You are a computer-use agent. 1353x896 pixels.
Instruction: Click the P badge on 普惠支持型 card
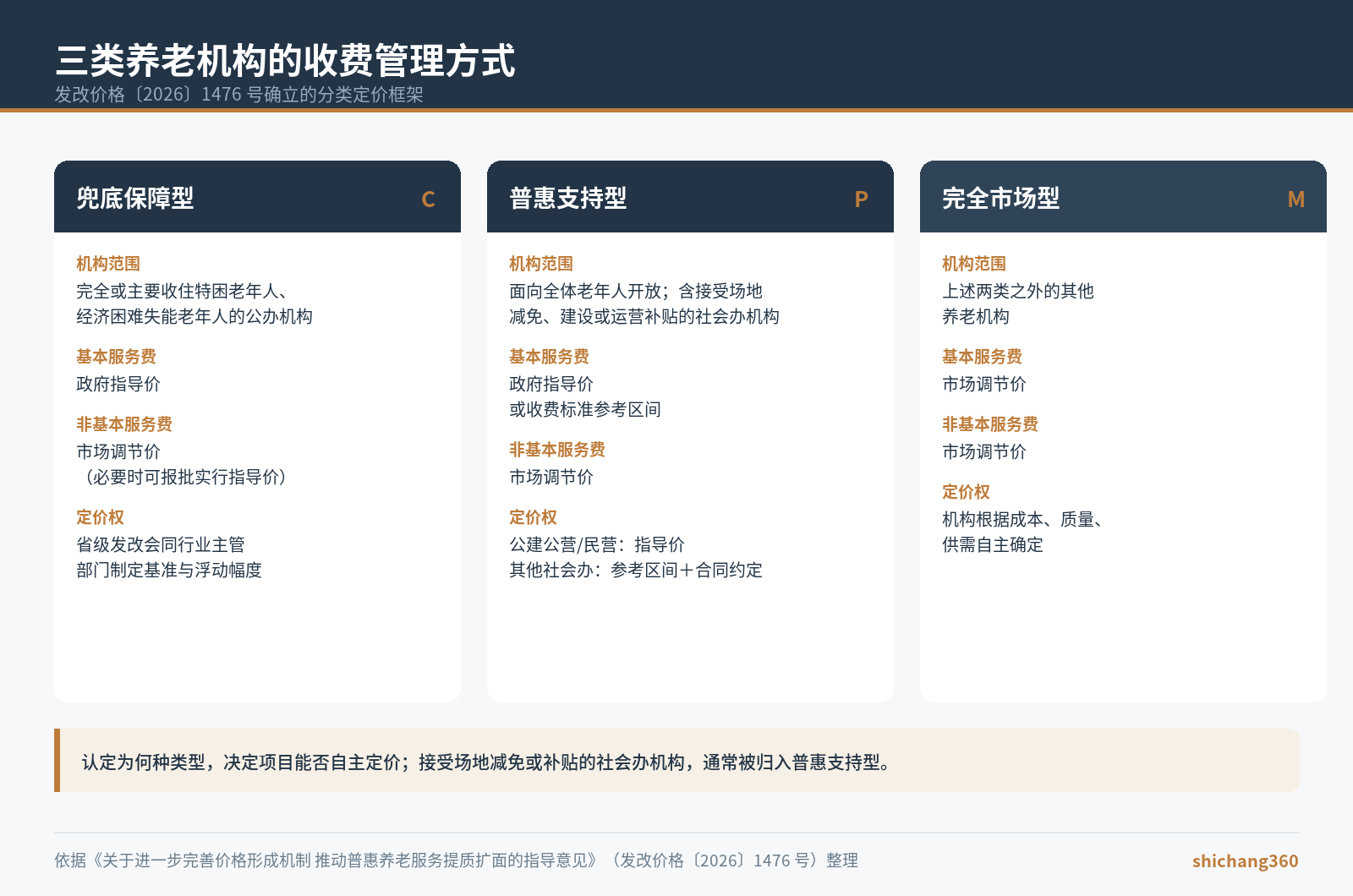click(x=861, y=199)
